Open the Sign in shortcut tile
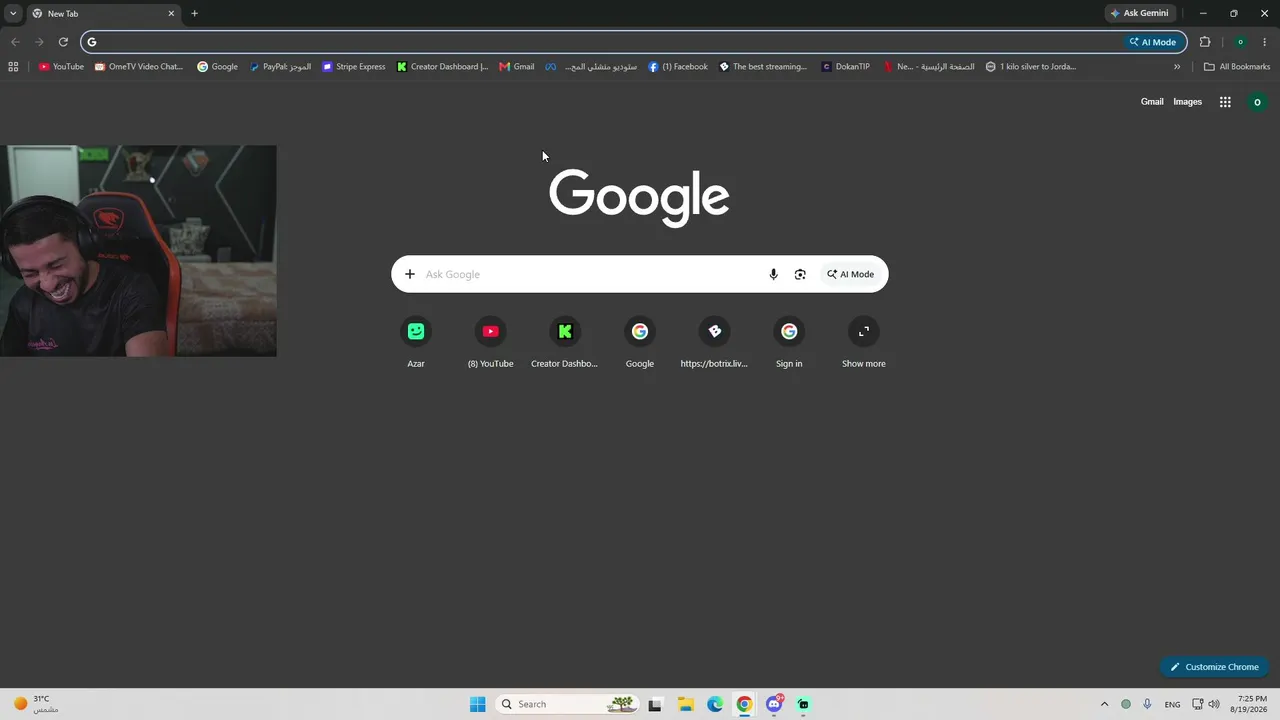This screenshot has width=1280, height=720. tap(789, 343)
